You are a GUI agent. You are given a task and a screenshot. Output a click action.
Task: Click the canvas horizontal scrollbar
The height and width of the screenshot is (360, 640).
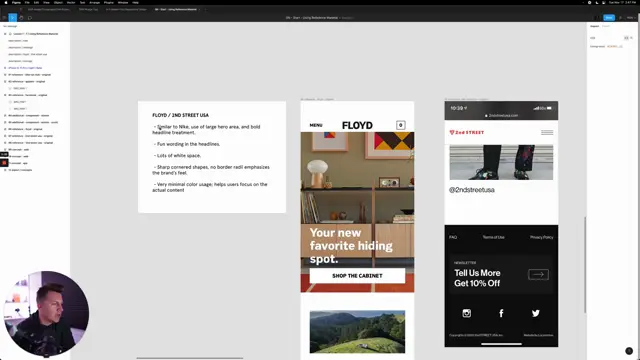(x=190, y=358)
